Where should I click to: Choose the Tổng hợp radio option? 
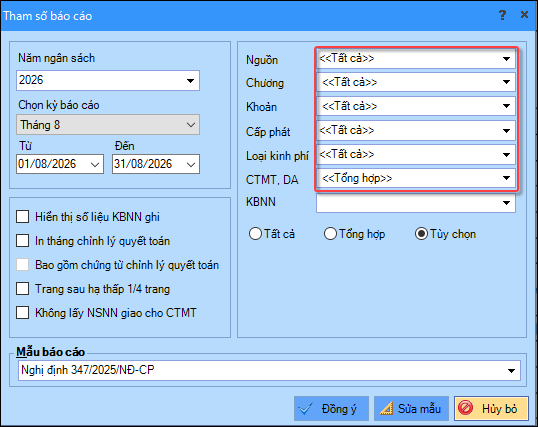click(x=330, y=234)
